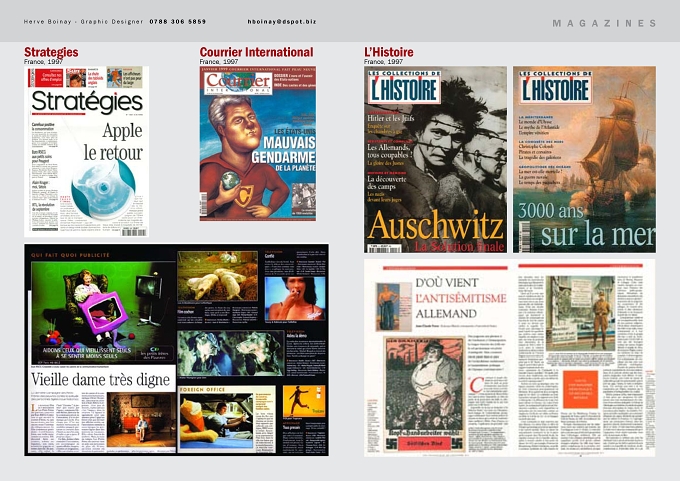Screen dimensions: 680x481
Task: Click the propaganda poster illustration in L'Histoire spread
Action: point(424,394)
